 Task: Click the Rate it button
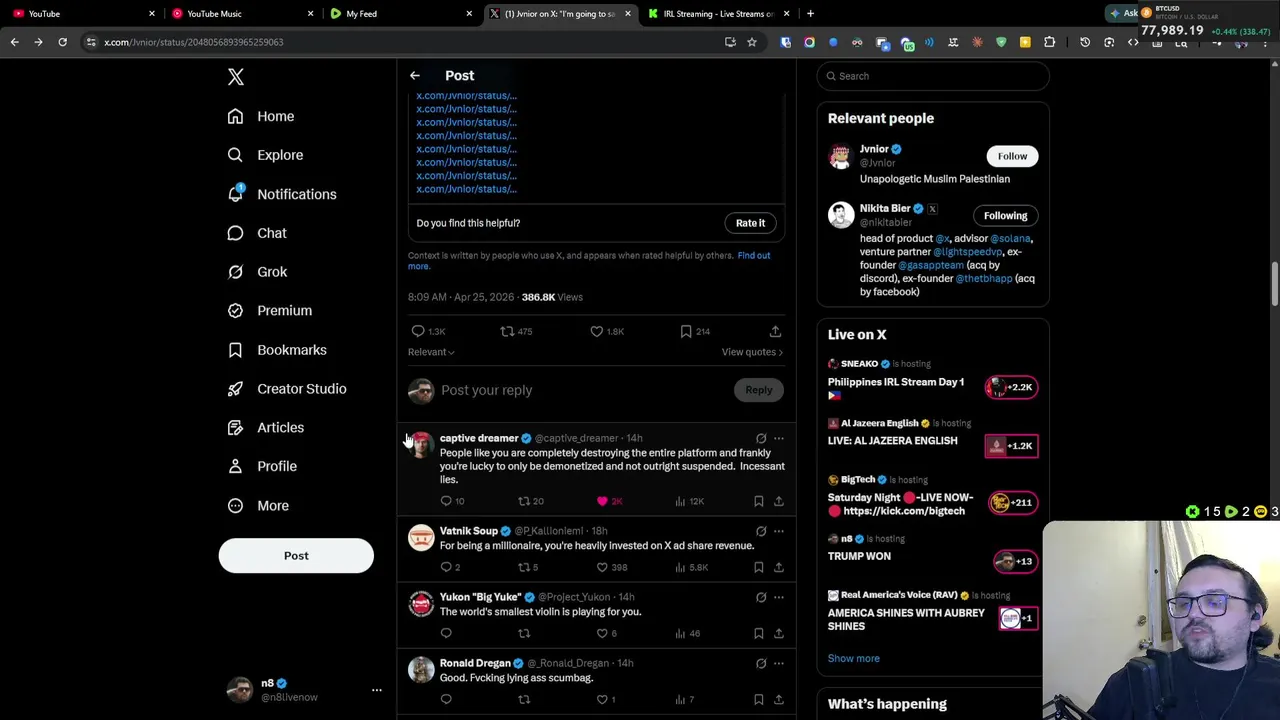point(750,223)
